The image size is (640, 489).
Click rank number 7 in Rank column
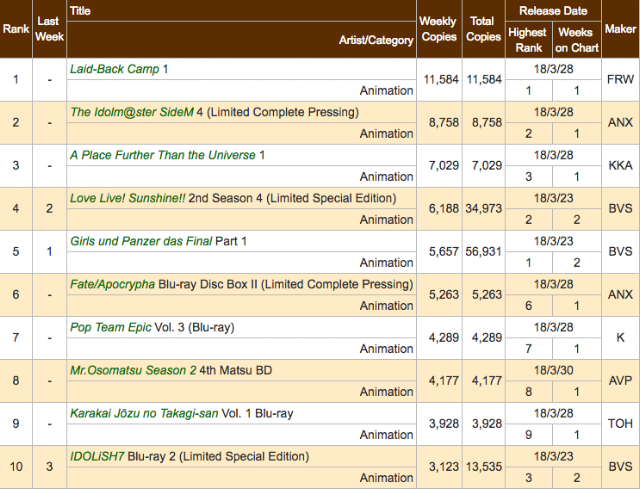[16, 338]
